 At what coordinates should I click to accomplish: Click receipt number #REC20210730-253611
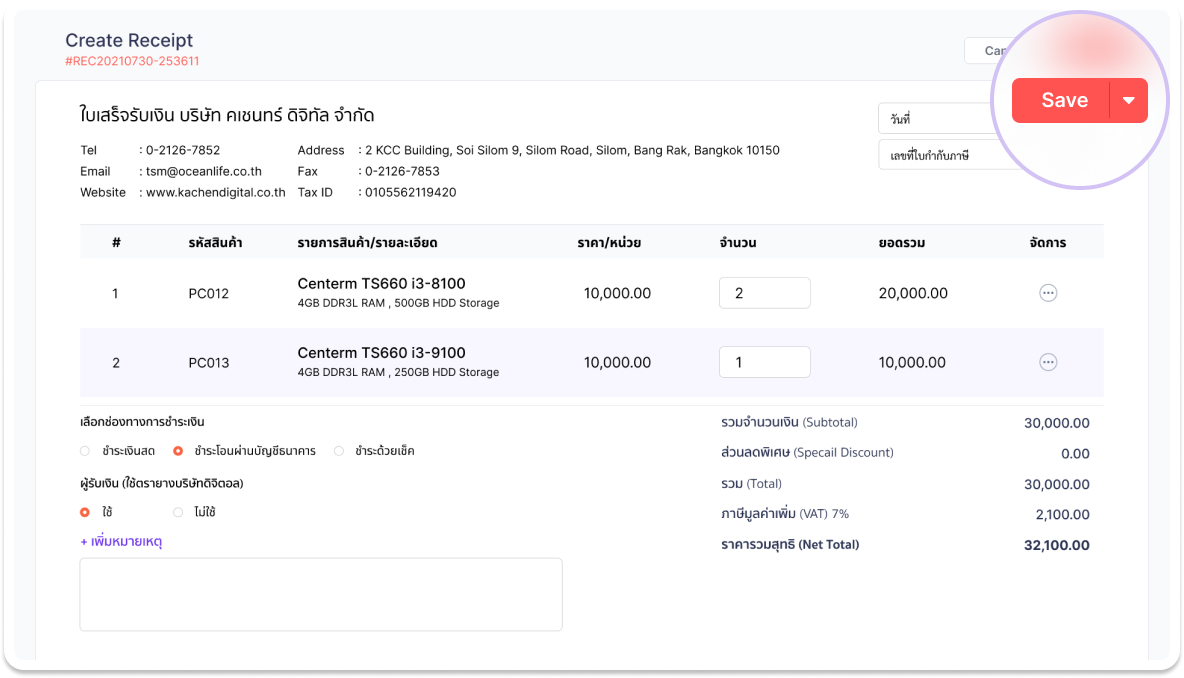point(132,61)
